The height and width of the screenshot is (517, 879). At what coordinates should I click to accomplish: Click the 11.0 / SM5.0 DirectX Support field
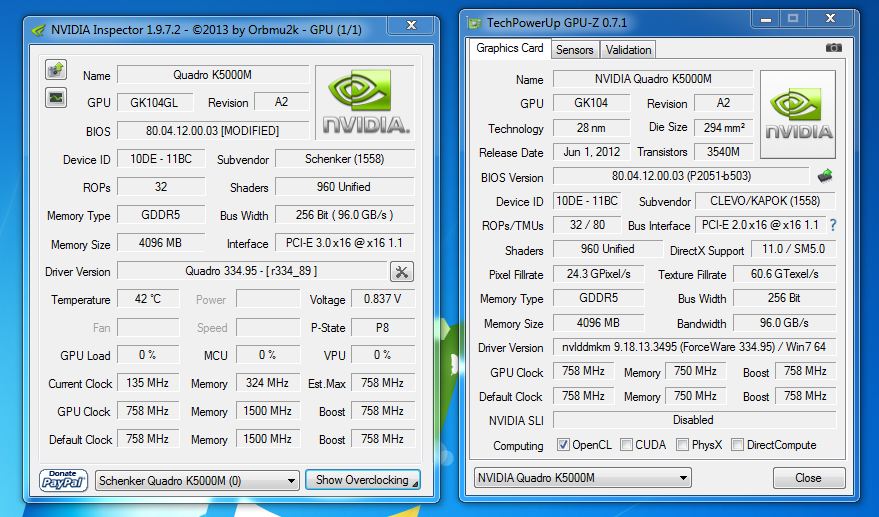pos(793,249)
